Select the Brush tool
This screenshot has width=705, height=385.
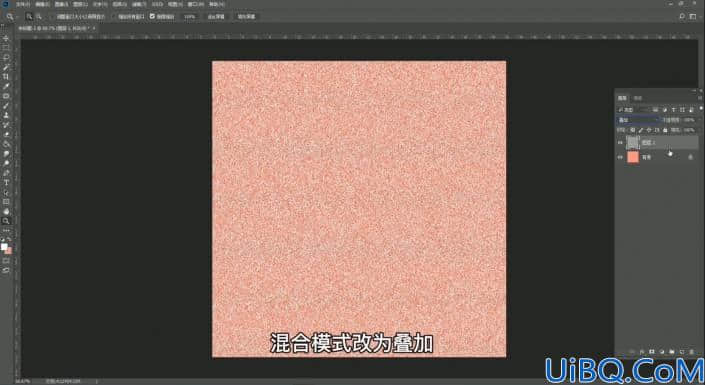tap(6, 106)
